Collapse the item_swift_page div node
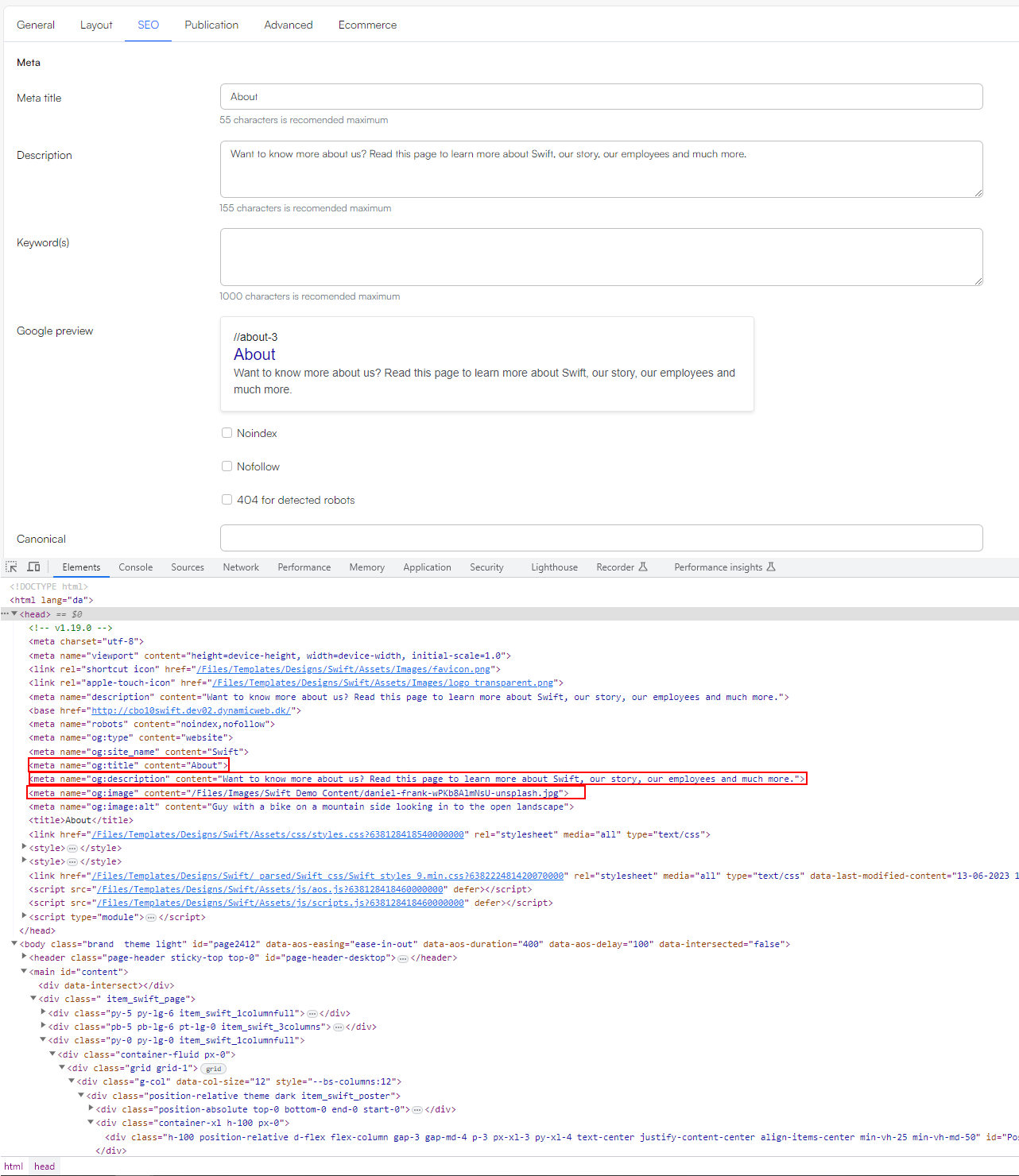1019x1176 pixels. [x=33, y=999]
